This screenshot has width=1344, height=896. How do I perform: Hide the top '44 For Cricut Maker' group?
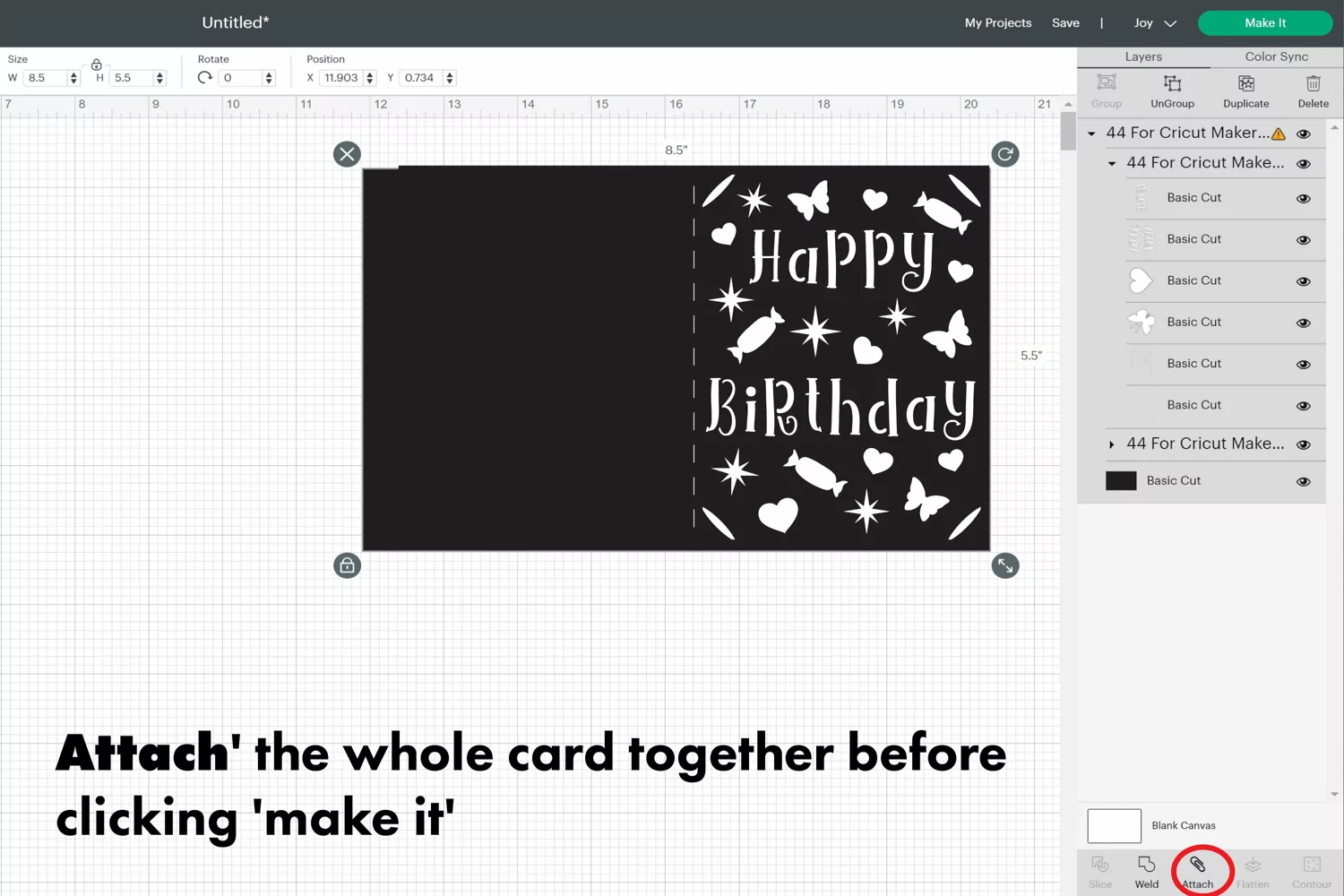1304,134
